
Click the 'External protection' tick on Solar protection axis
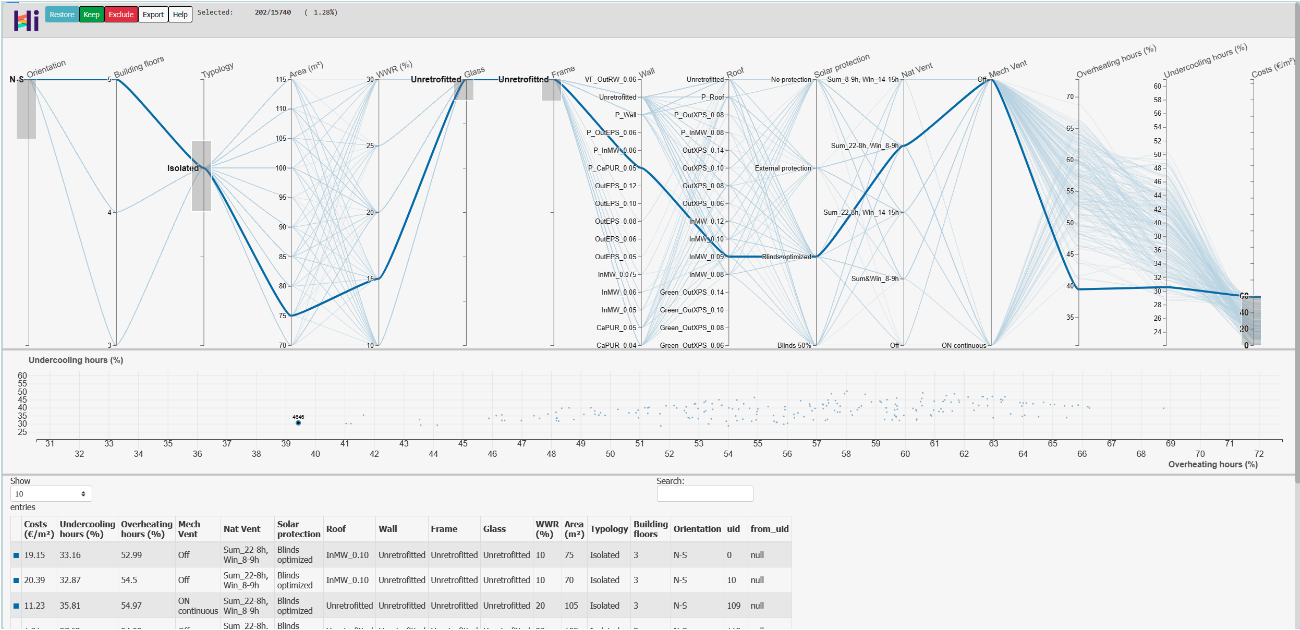784,168
